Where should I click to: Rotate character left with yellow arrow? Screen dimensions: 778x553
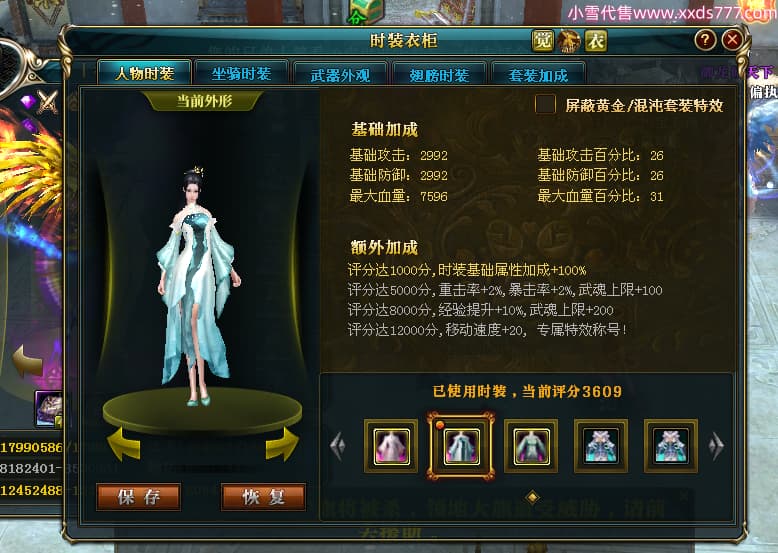pyautogui.click(x=124, y=444)
